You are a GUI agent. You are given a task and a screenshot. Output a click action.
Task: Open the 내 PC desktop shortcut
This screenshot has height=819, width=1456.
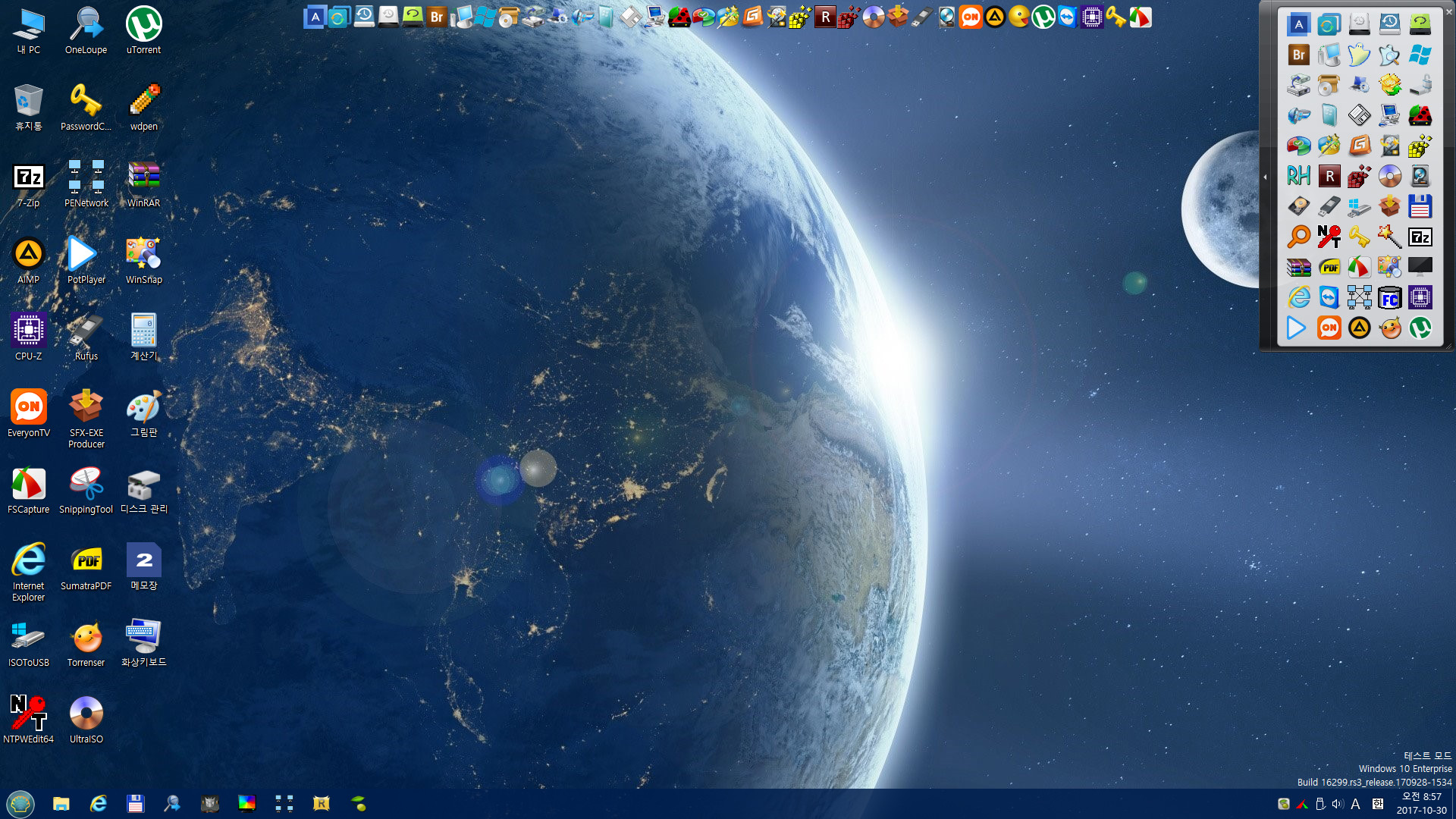click(29, 31)
